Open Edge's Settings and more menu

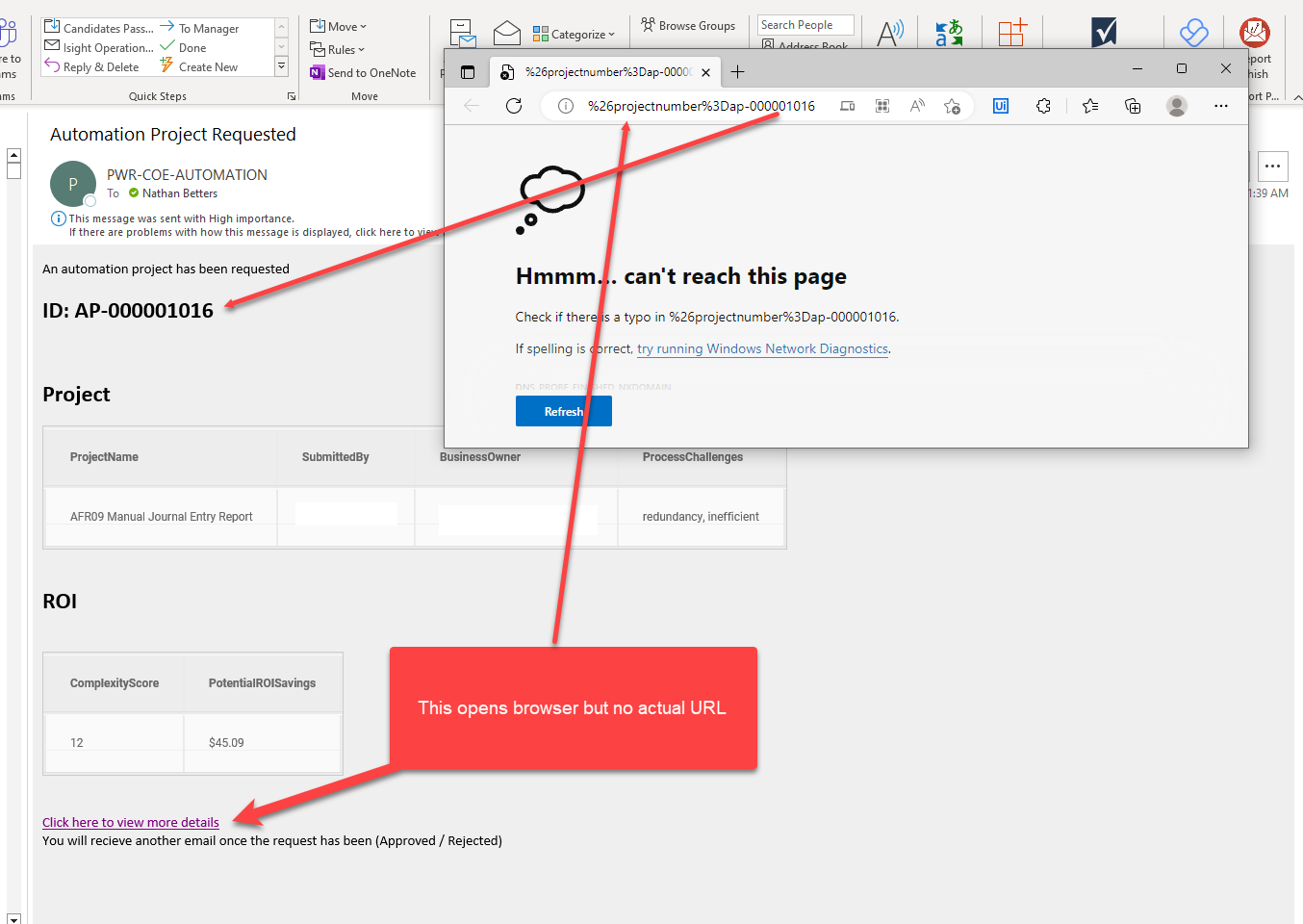1220,106
